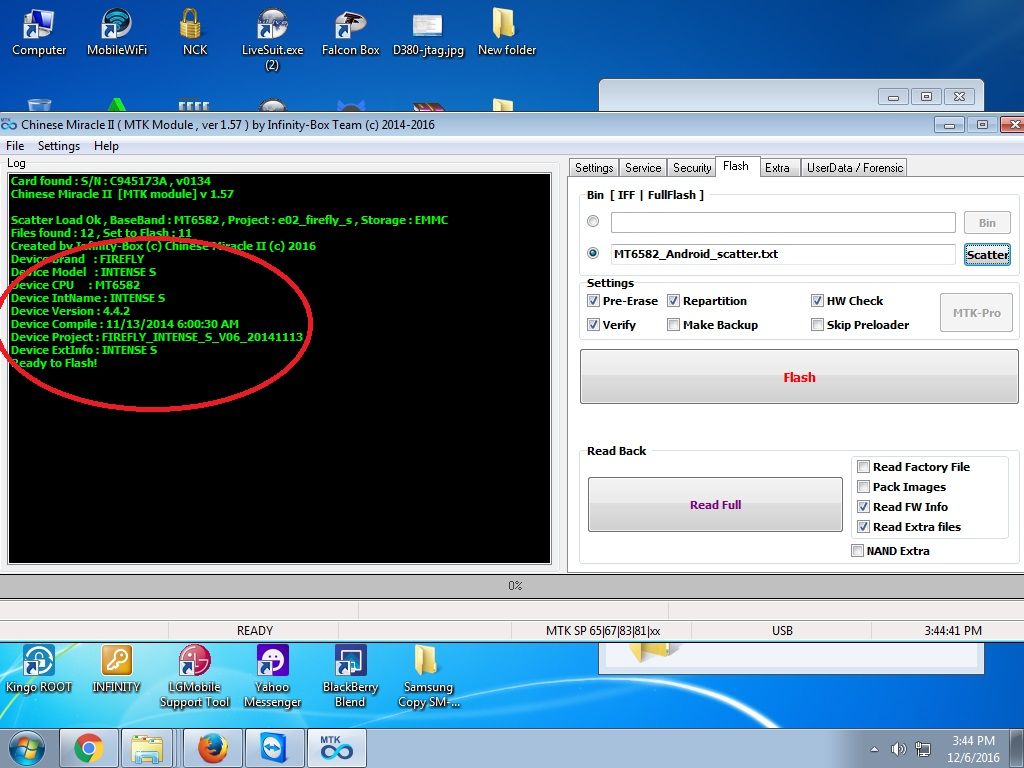Open the INFINITY key icon shortcut
This screenshot has height=768, width=1024.
coord(117,664)
